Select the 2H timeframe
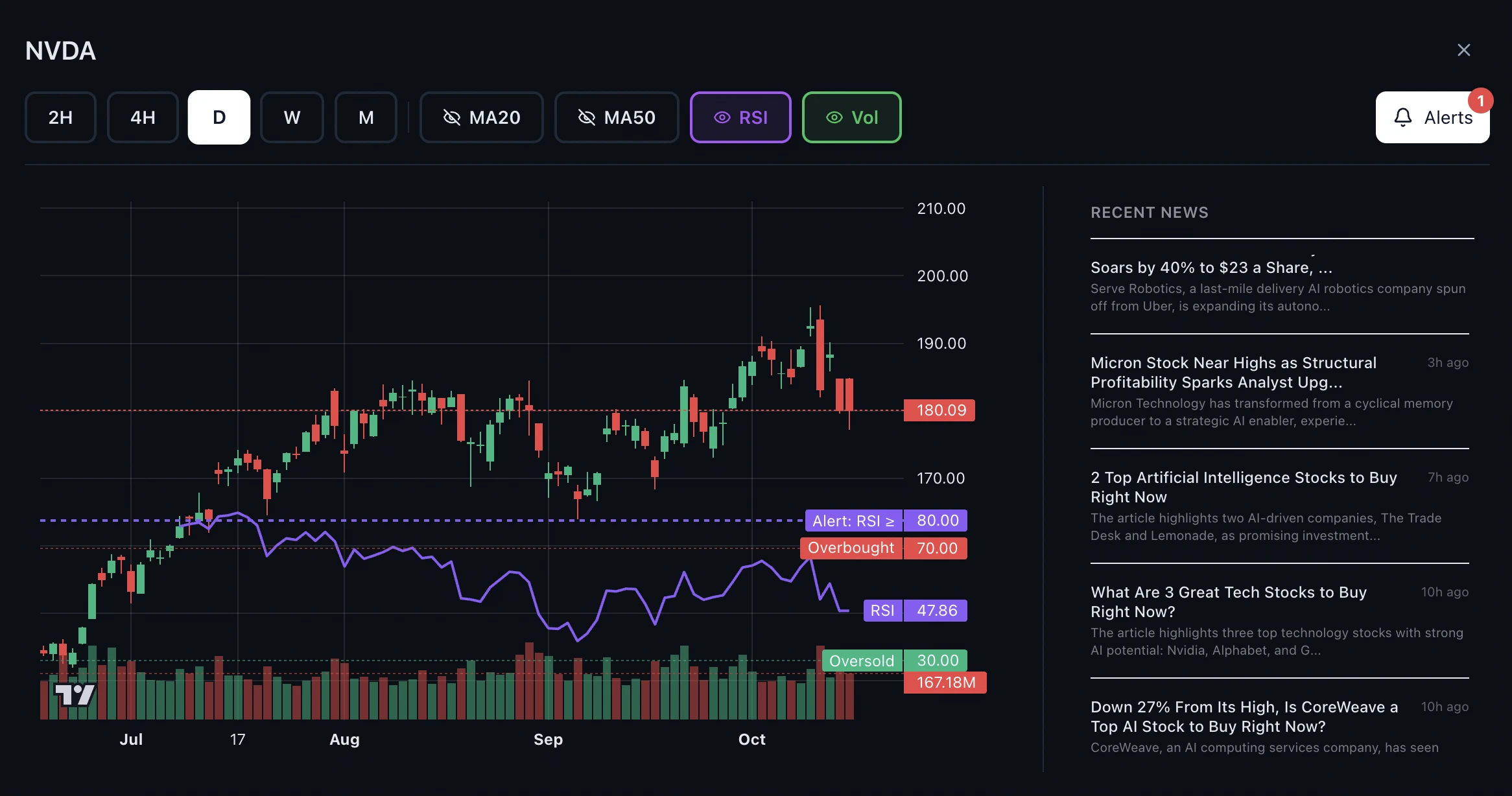Image resolution: width=1512 pixels, height=796 pixels. tap(60, 117)
